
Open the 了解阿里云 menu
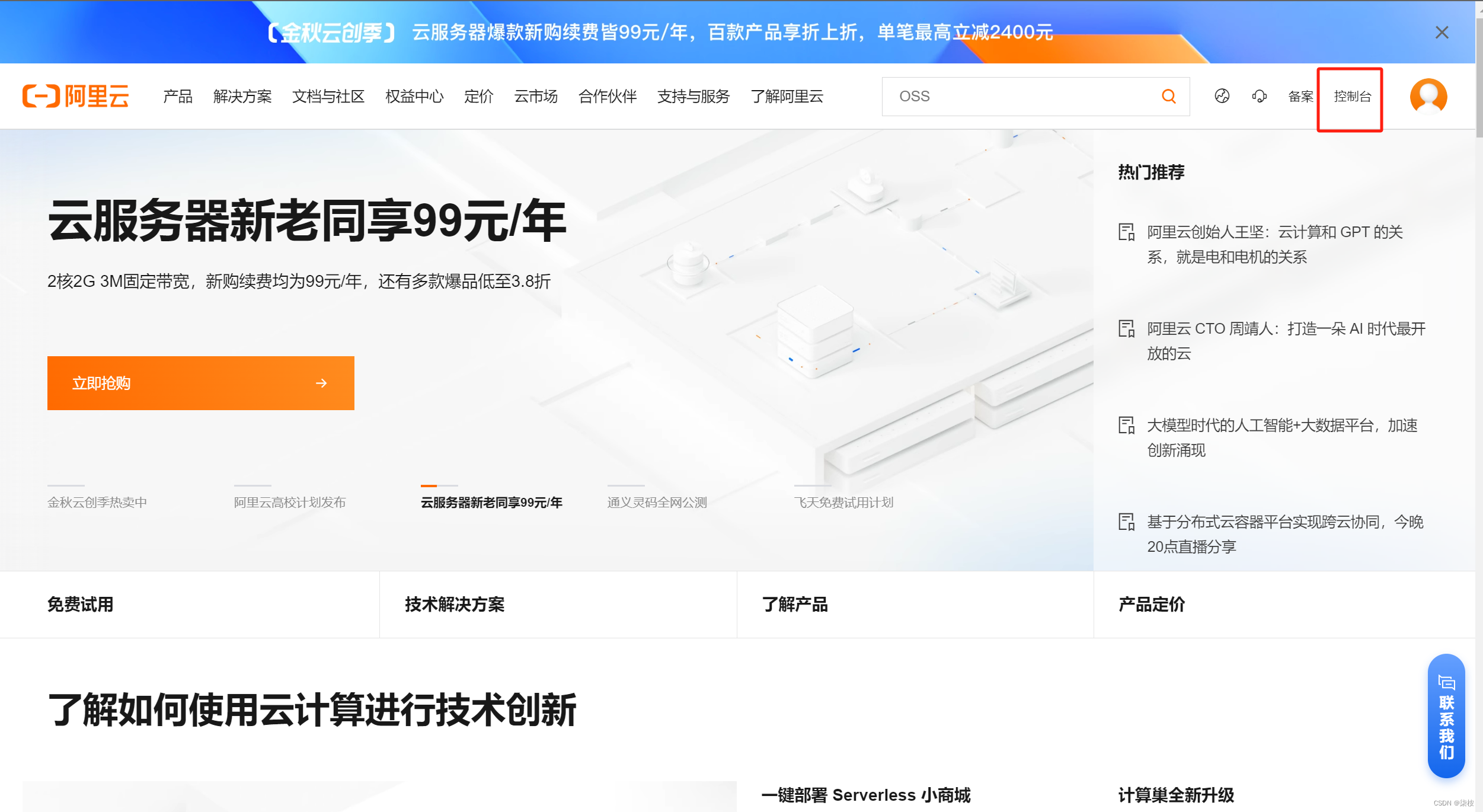coord(787,96)
